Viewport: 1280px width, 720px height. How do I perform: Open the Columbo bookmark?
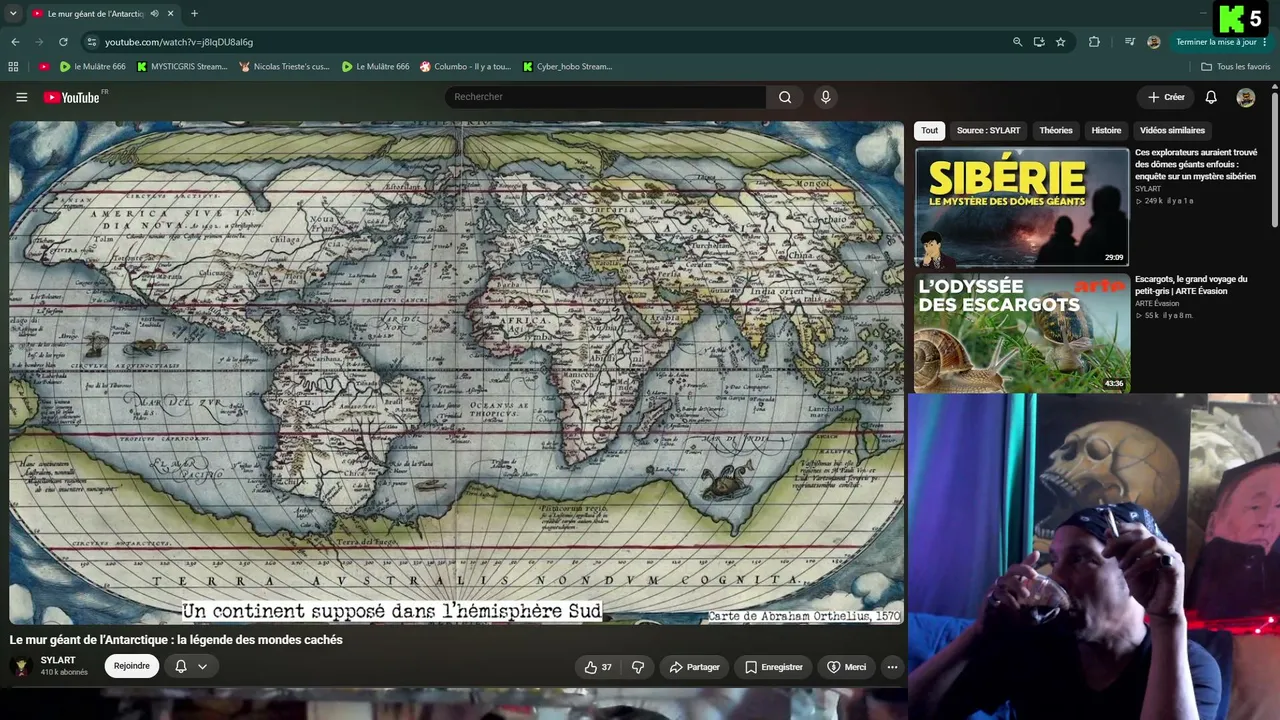[465, 67]
